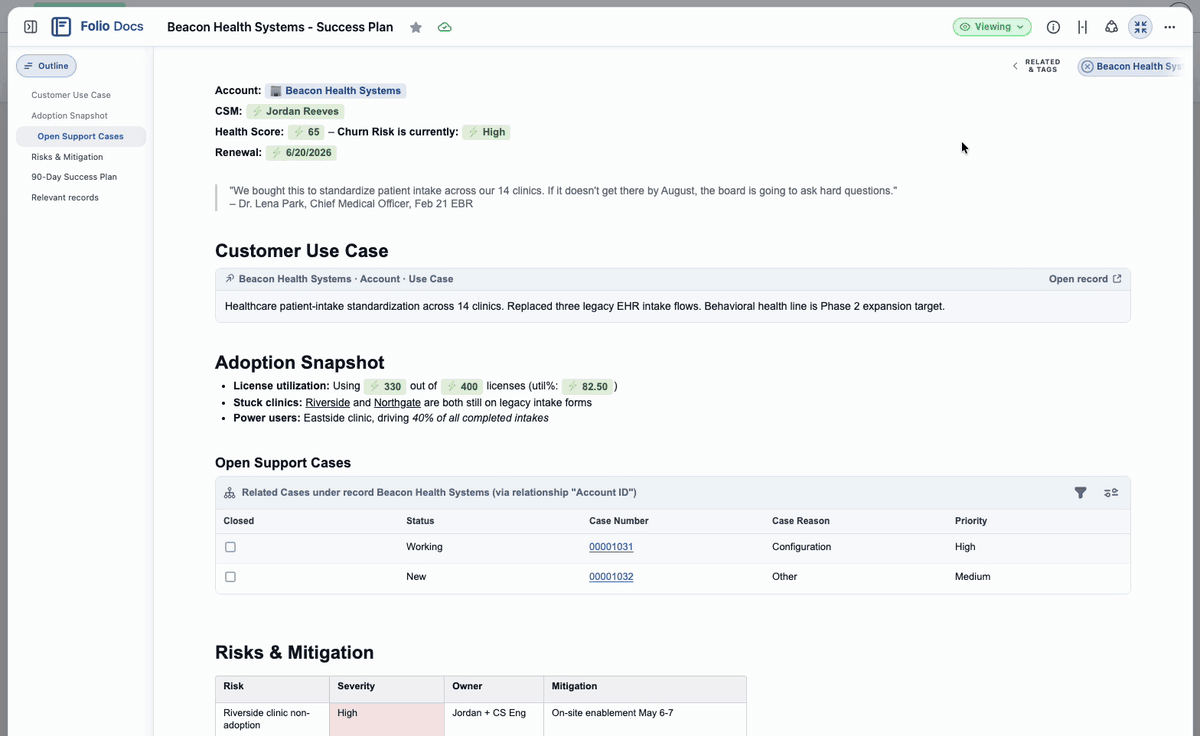Open case number 00001032 link
Screen dimensions: 1200x736
point(611,577)
